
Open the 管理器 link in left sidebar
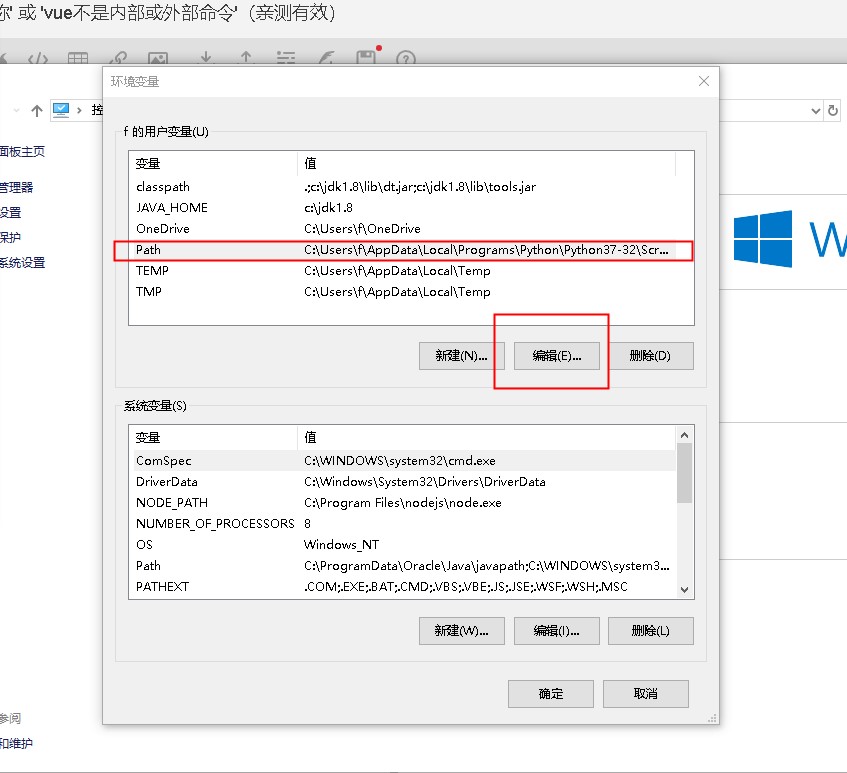tap(16, 187)
